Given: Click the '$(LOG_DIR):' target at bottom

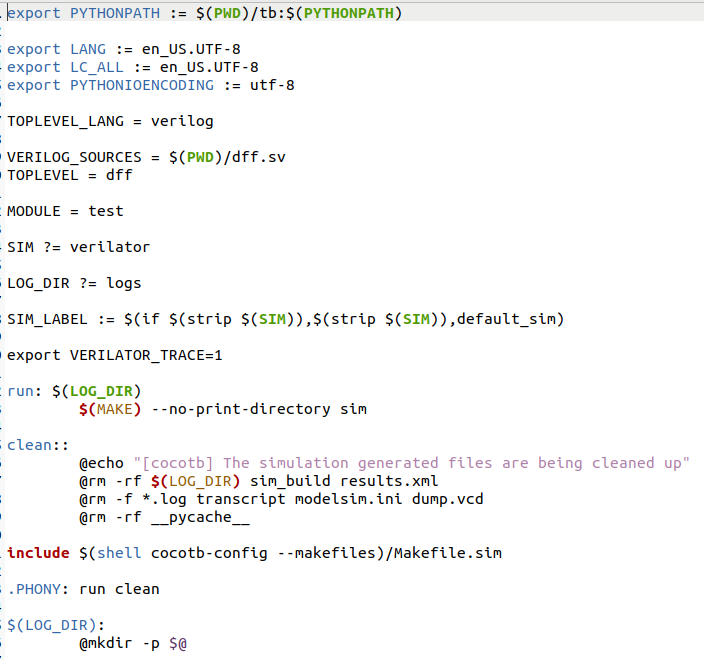Looking at the screenshot, I should pos(56,625).
